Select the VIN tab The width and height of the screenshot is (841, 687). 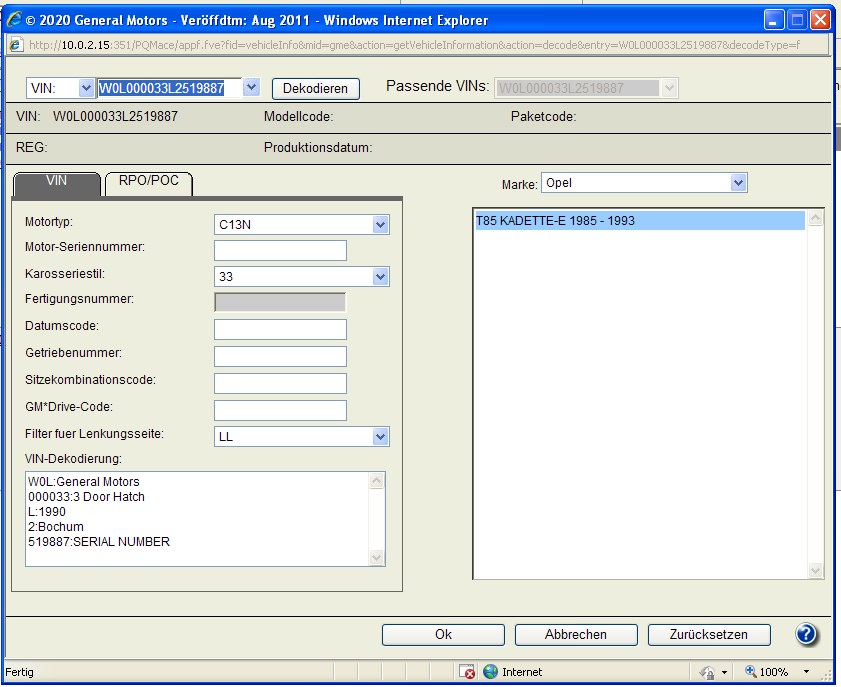pyautogui.click(x=56, y=182)
